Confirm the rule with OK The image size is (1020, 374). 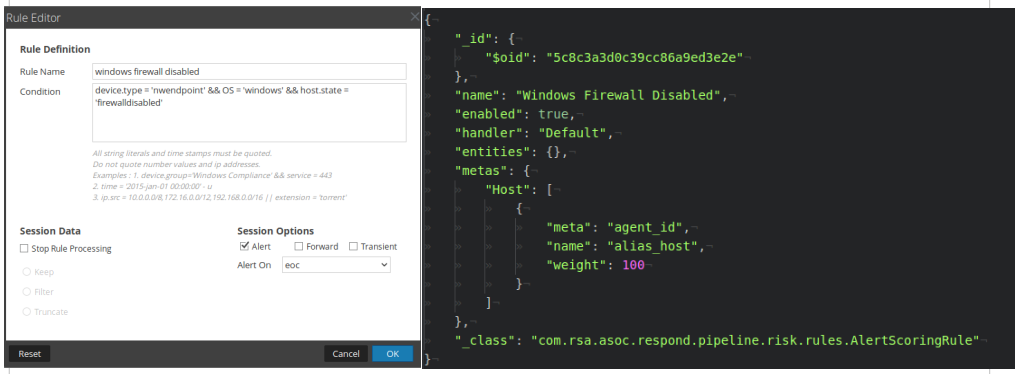point(392,354)
